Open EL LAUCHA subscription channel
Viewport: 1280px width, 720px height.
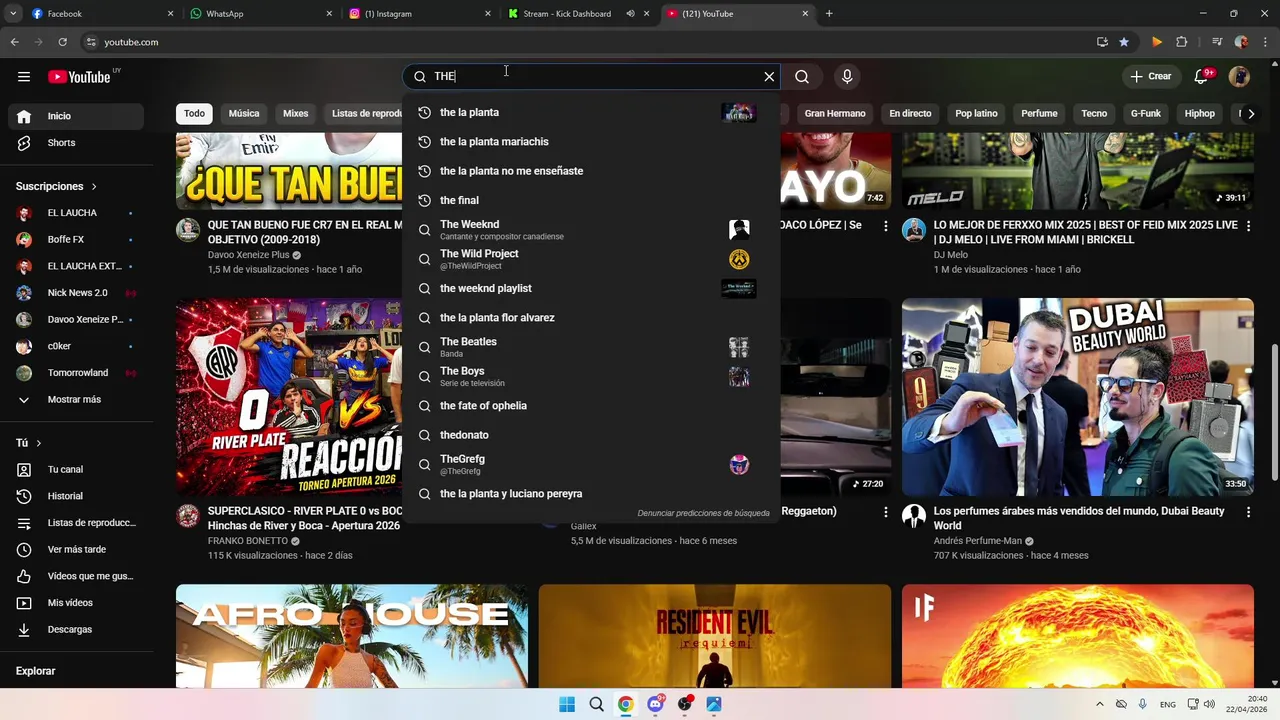[76, 213]
